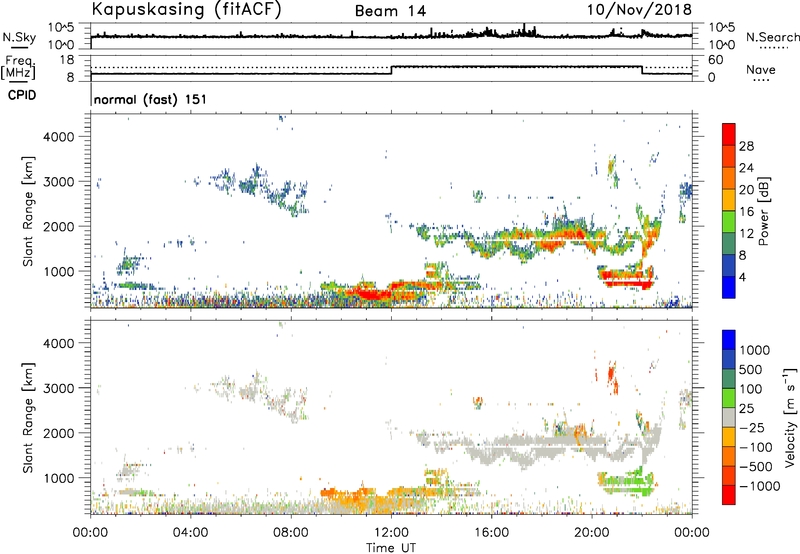Click the '4' tick on the power scale
The width and height of the screenshot is (800, 554).
[x=742, y=277]
